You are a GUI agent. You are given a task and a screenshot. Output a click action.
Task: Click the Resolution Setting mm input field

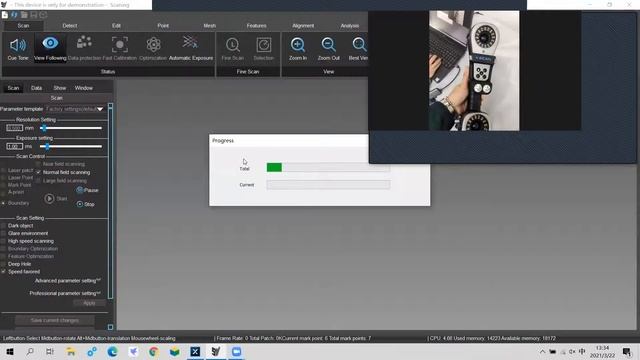point(14,128)
